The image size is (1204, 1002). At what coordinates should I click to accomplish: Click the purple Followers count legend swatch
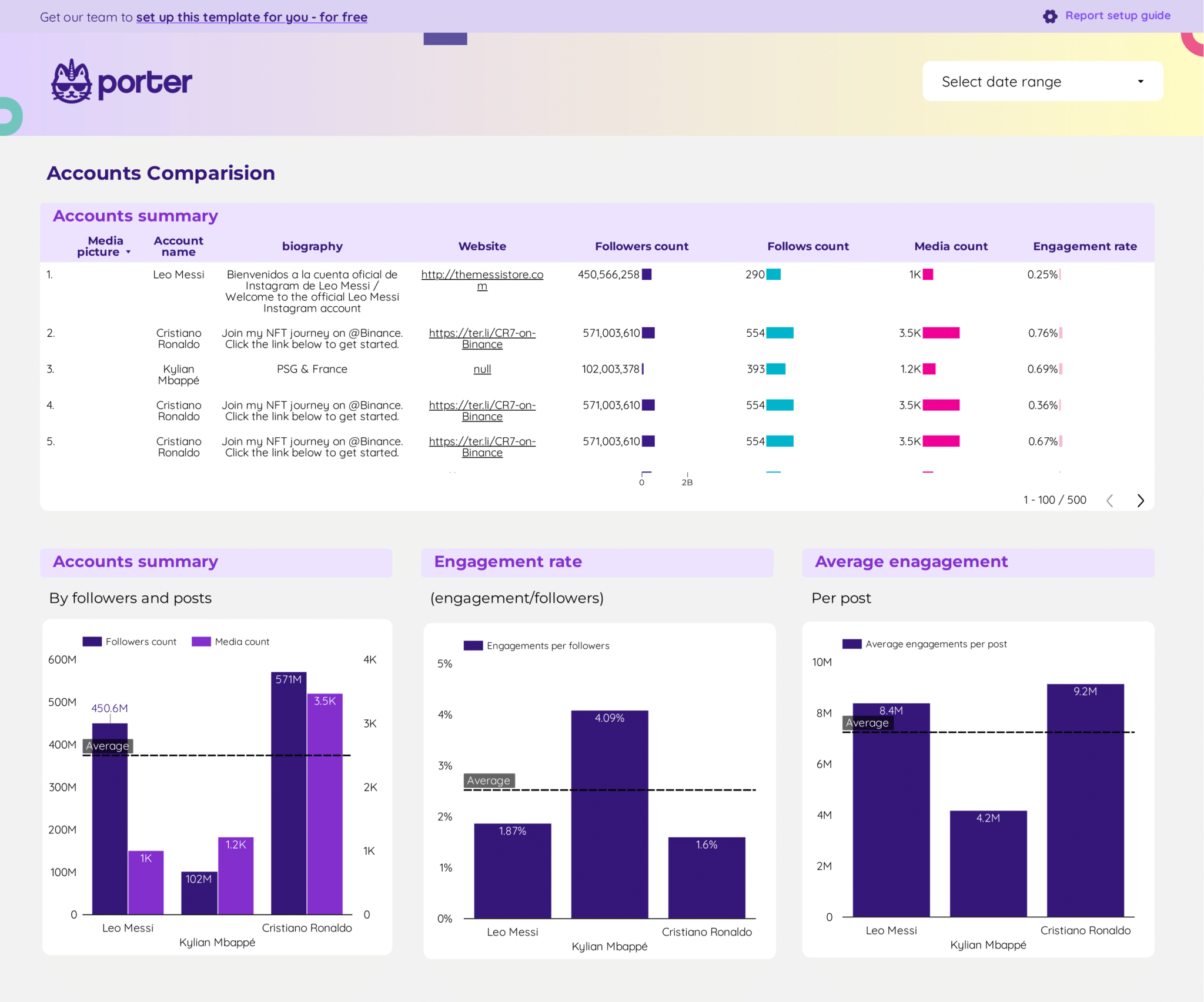[x=93, y=641]
